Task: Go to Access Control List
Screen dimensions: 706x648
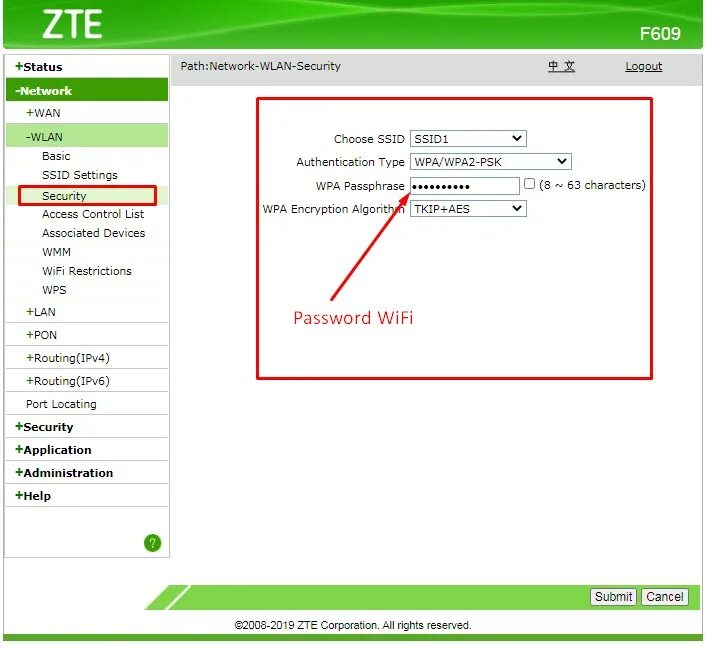Action: [93, 214]
